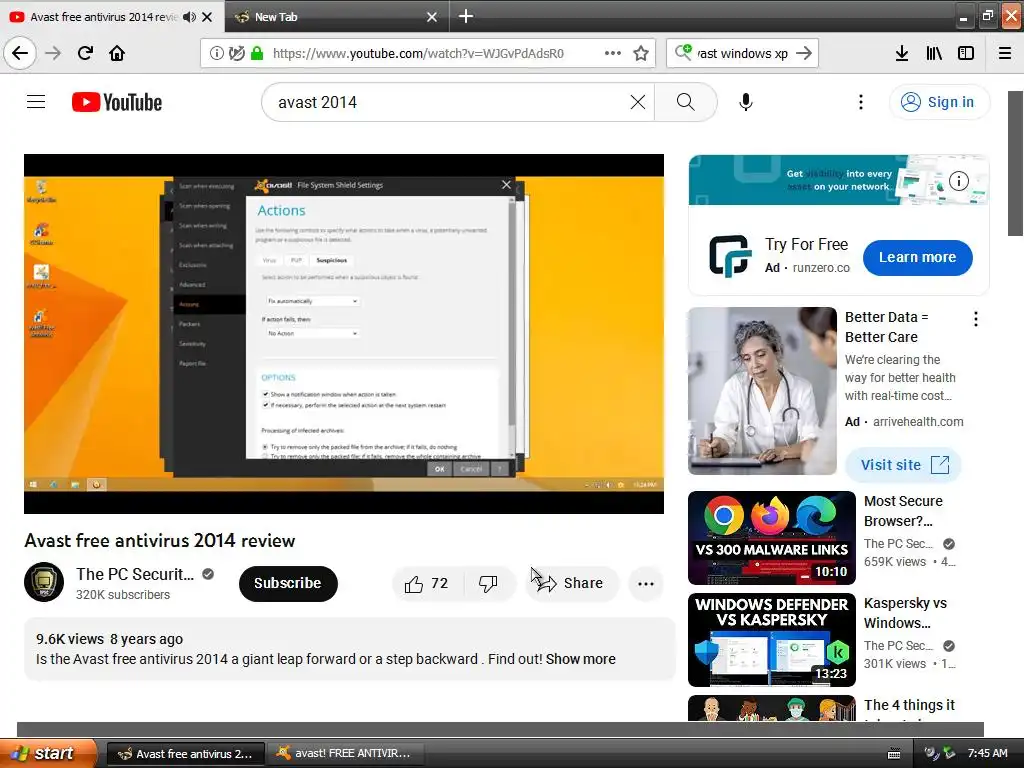Open the Windows Start button
Screen dimensions: 1024x768
tap(48, 753)
